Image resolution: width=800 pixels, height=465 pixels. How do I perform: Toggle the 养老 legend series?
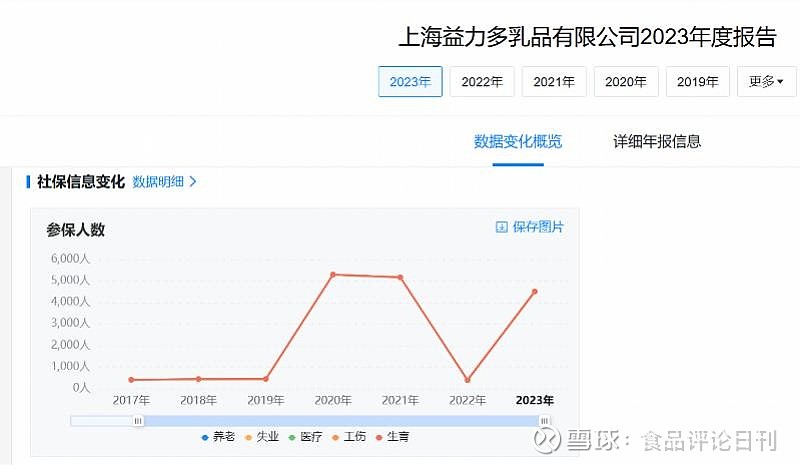pos(218,437)
